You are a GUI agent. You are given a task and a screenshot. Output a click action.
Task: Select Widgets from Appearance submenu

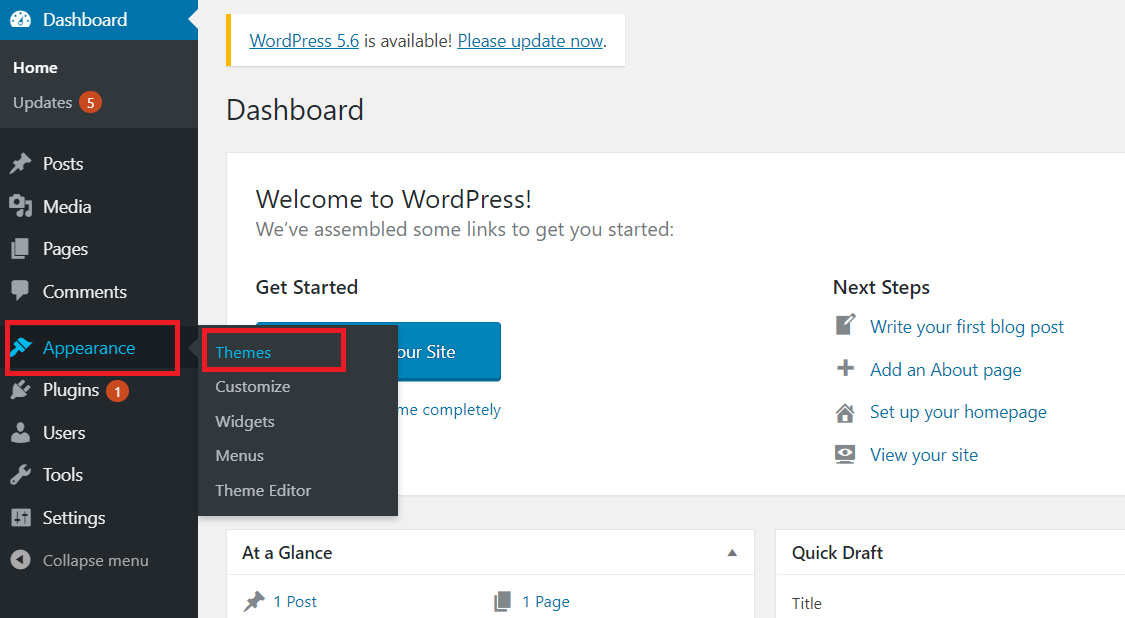point(245,421)
